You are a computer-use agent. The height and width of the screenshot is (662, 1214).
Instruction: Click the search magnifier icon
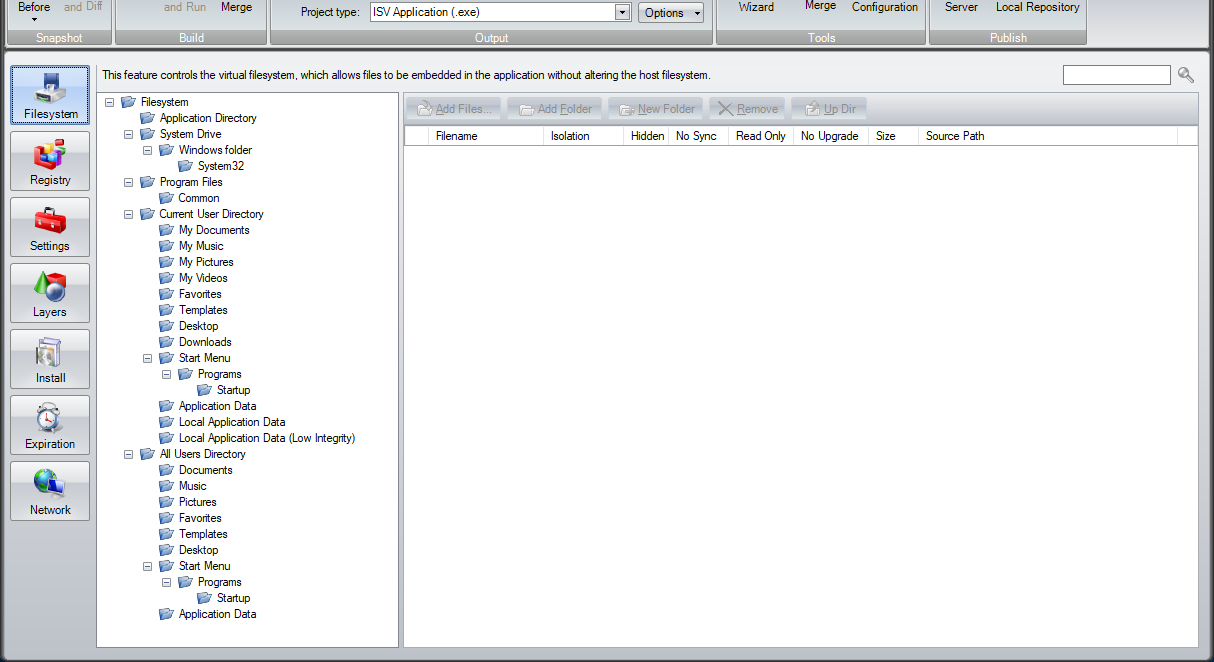pos(1186,74)
